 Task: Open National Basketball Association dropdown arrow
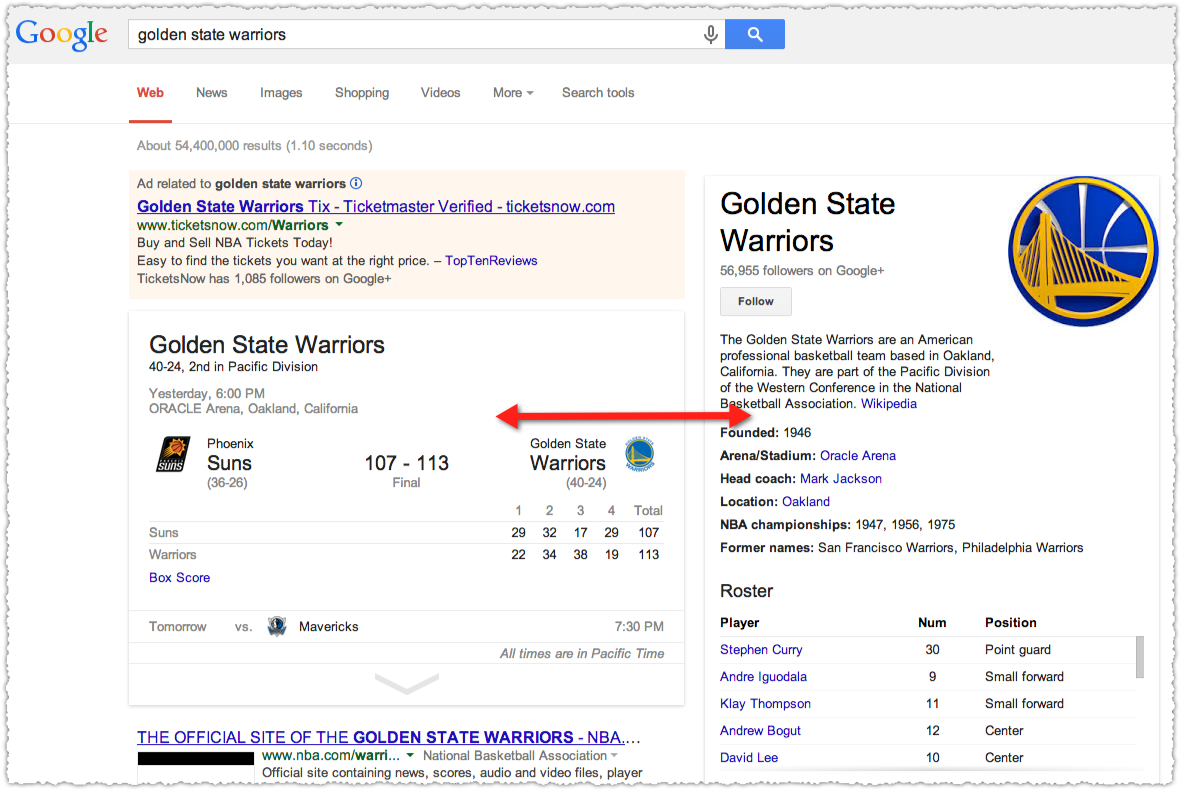pyautogui.click(x=615, y=755)
